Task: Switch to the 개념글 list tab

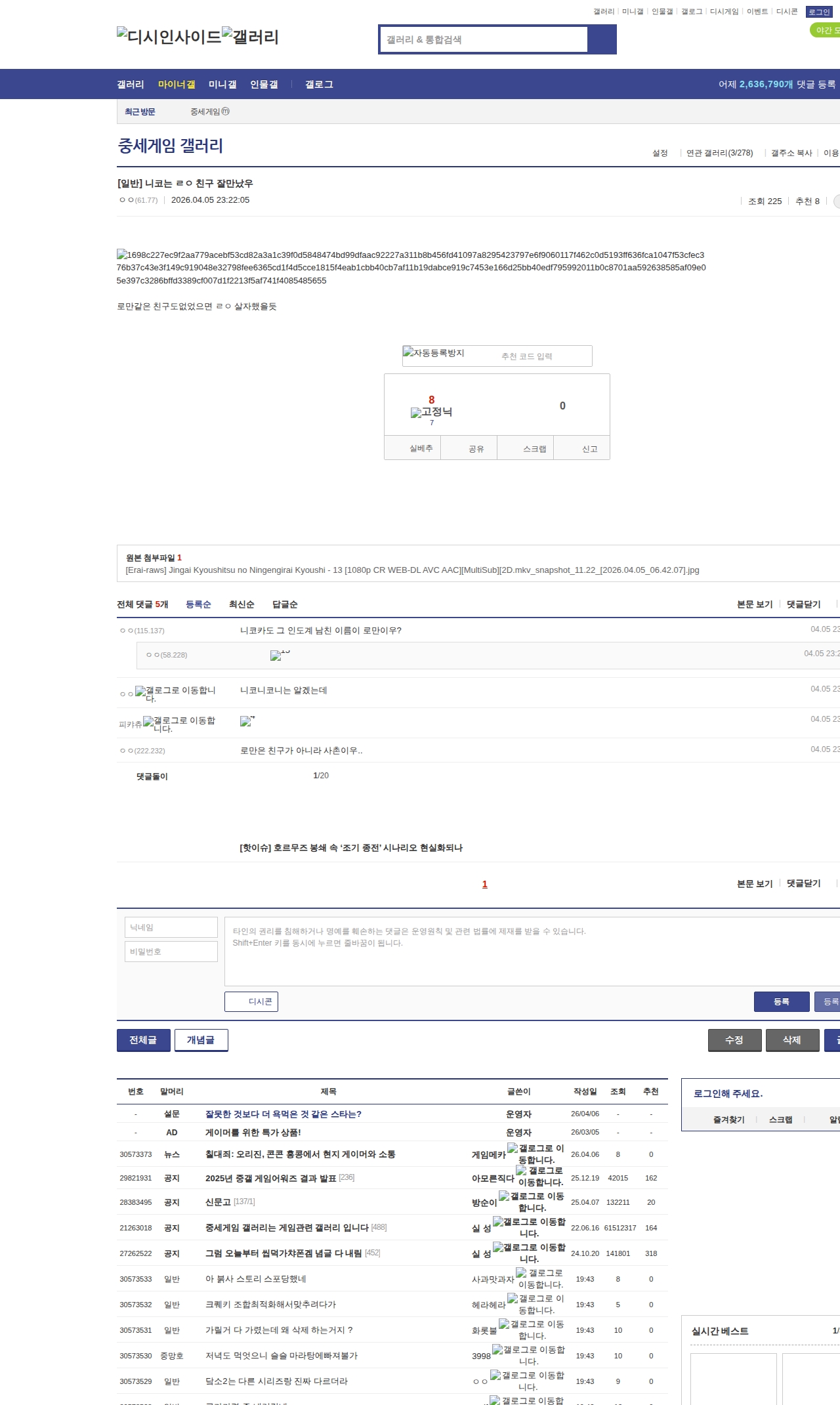Action: pyautogui.click(x=201, y=1040)
